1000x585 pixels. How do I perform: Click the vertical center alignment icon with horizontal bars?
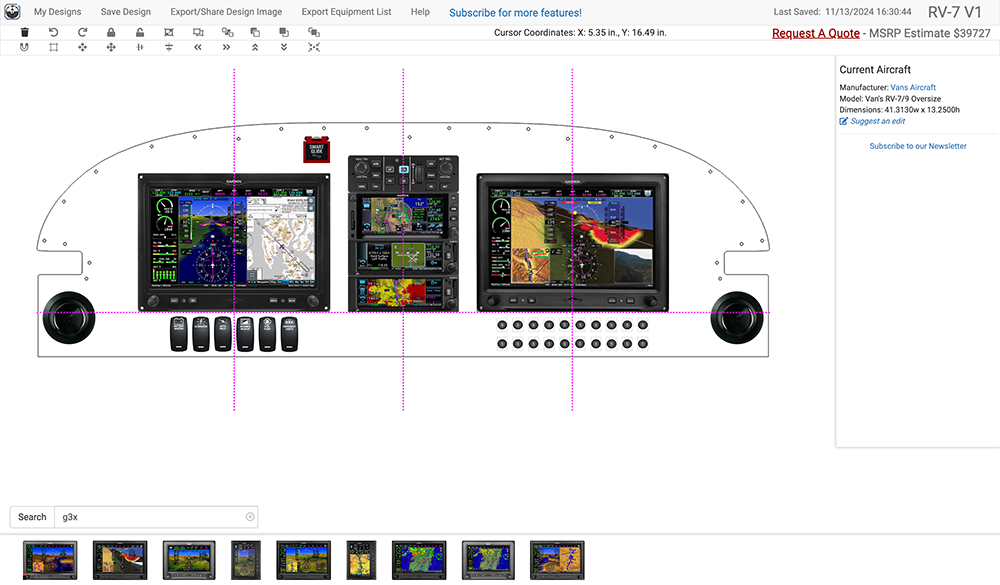tap(168, 47)
